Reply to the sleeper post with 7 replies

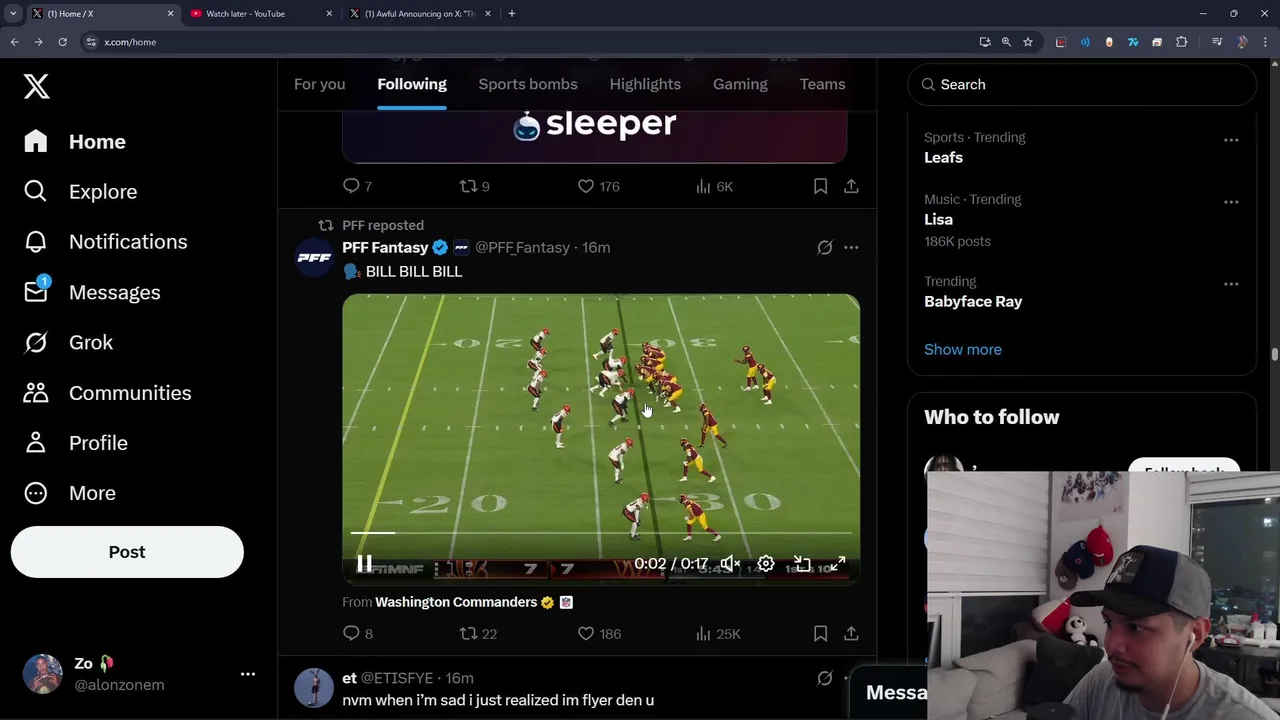pyautogui.click(x=357, y=186)
